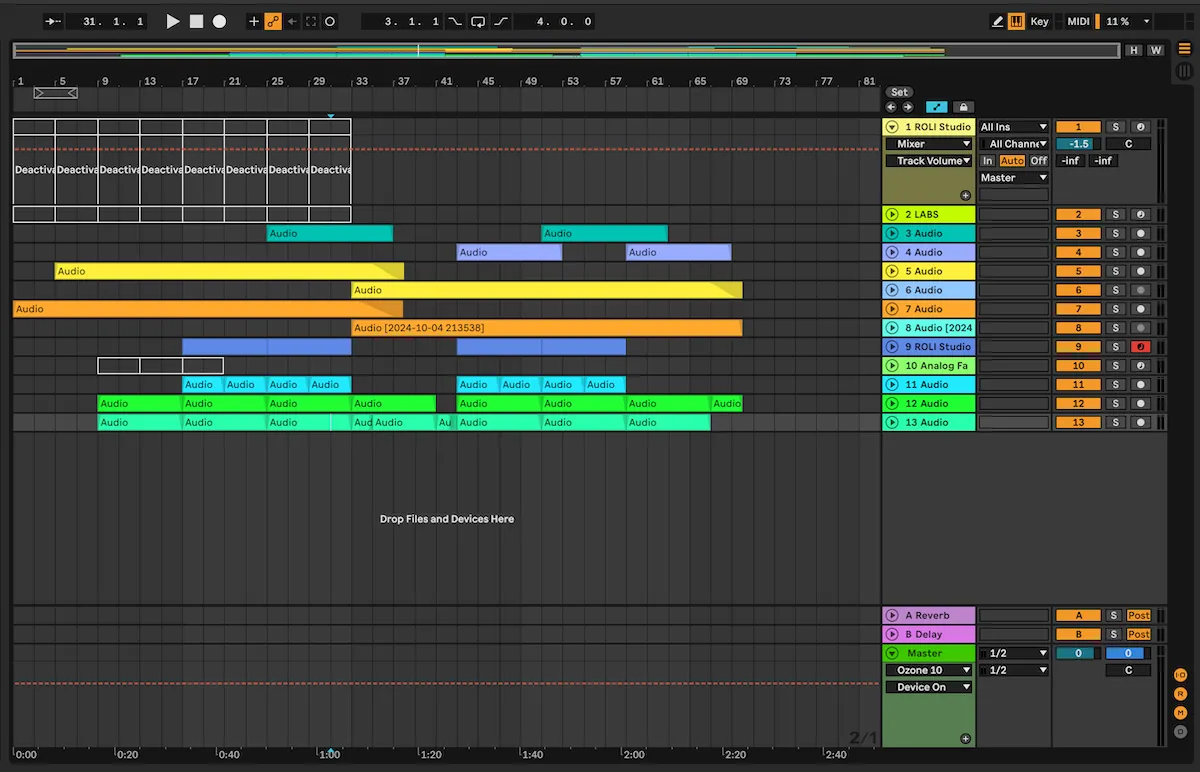Click the Set locator button
This screenshot has width=1200, height=772.
(x=900, y=92)
